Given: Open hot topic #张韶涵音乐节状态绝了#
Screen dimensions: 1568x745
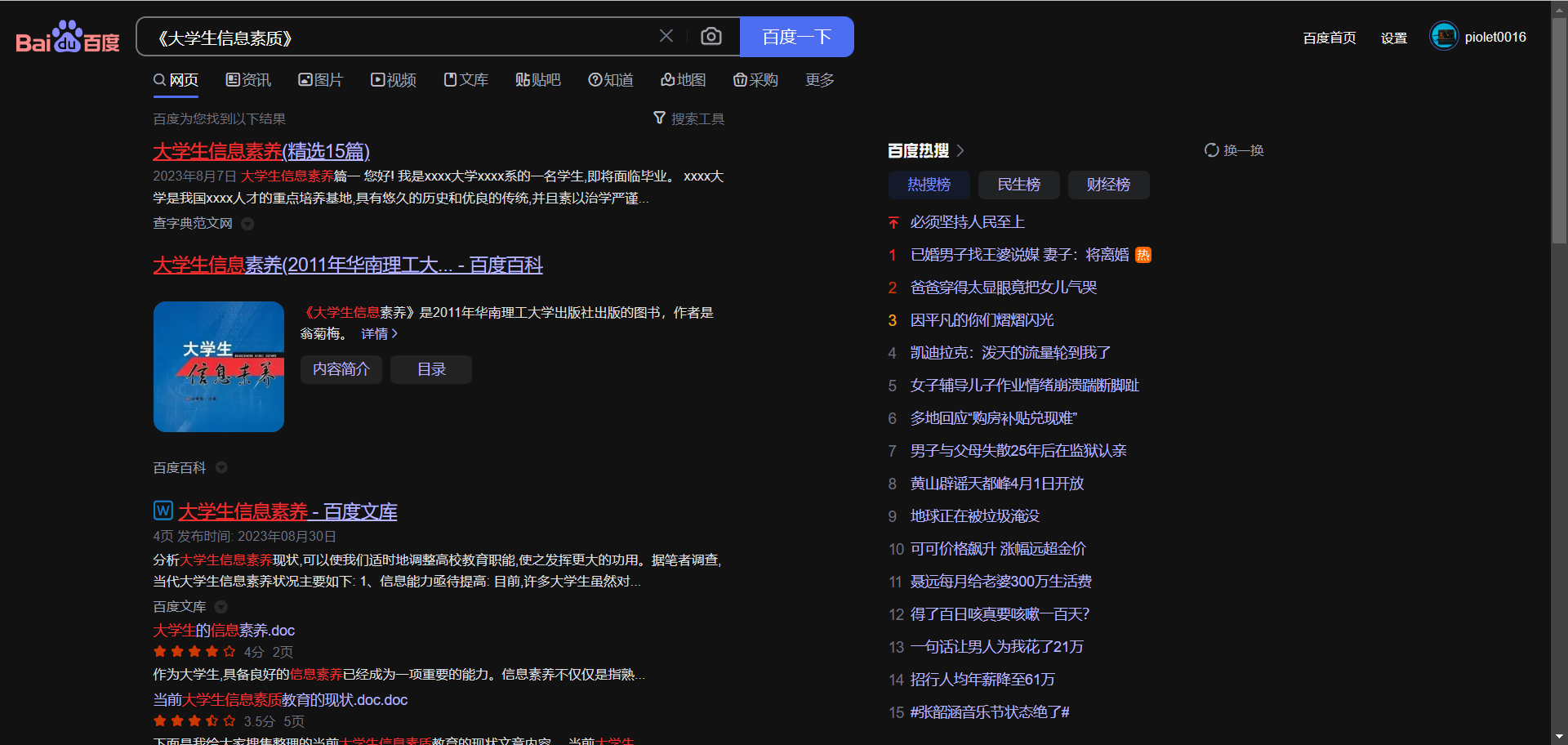Looking at the screenshot, I should tap(990, 712).
